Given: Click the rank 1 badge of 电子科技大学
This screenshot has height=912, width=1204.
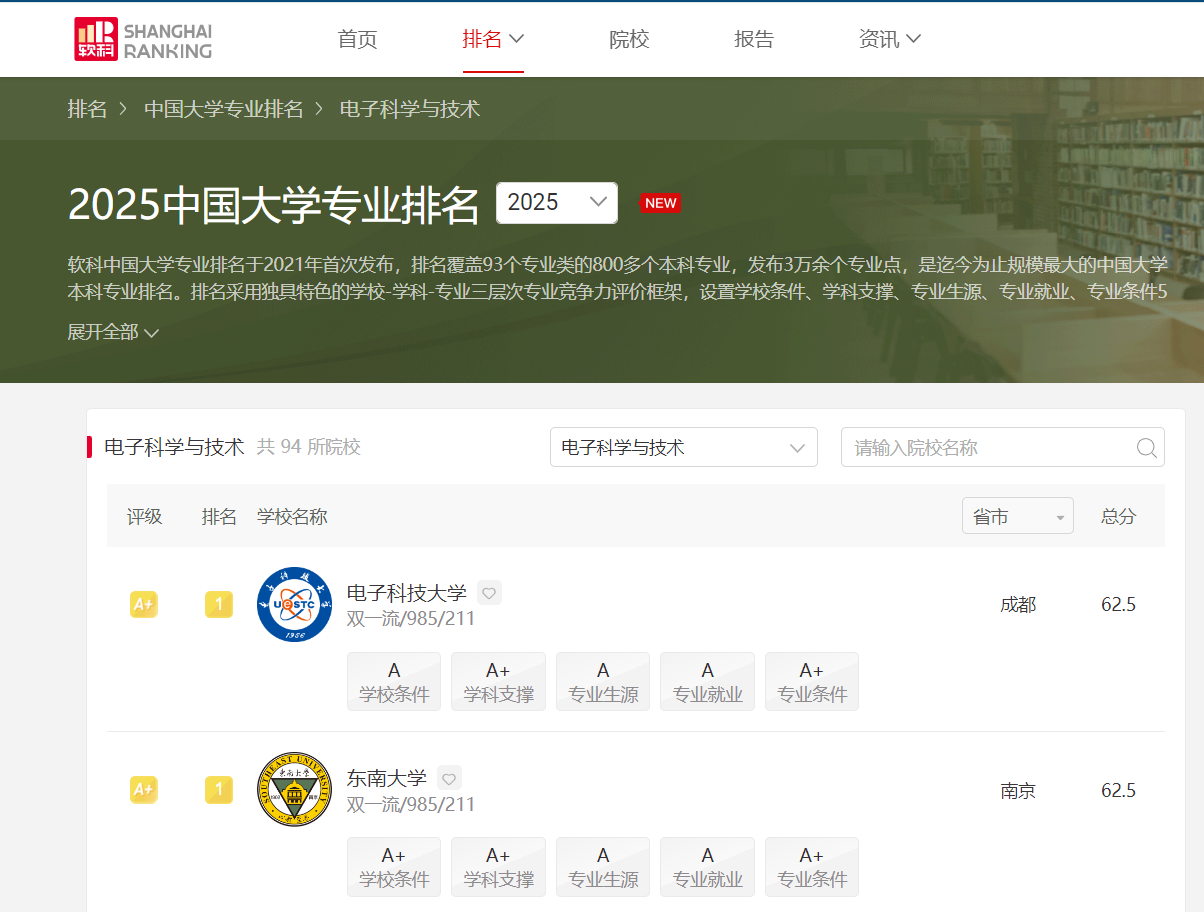Looking at the screenshot, I should click(x=219, y=604).
